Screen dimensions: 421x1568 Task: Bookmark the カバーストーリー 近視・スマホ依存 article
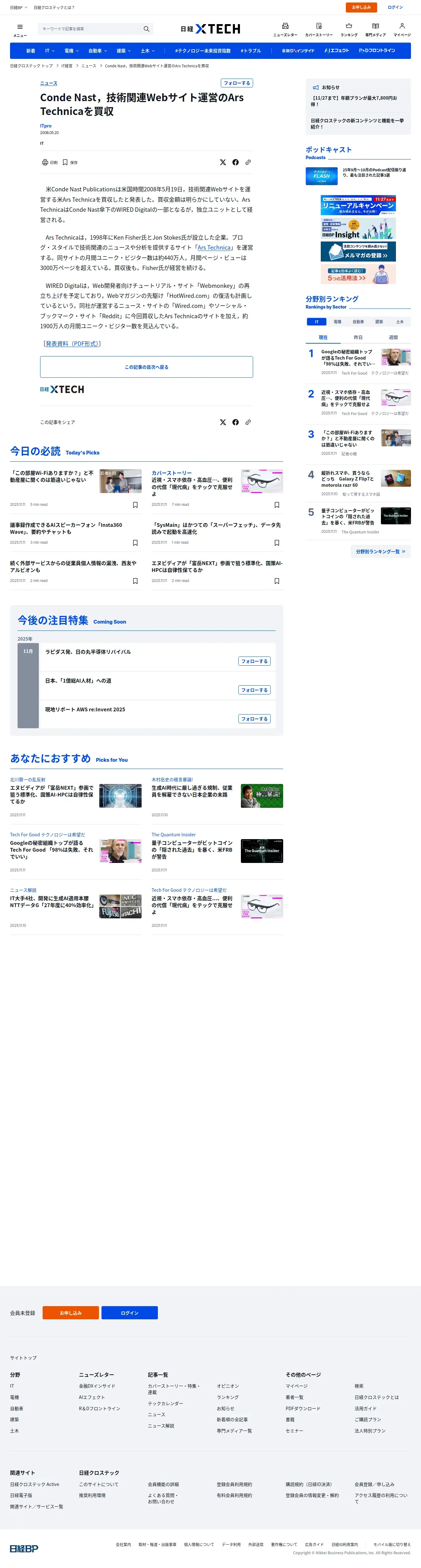click(x=277, y=505)
